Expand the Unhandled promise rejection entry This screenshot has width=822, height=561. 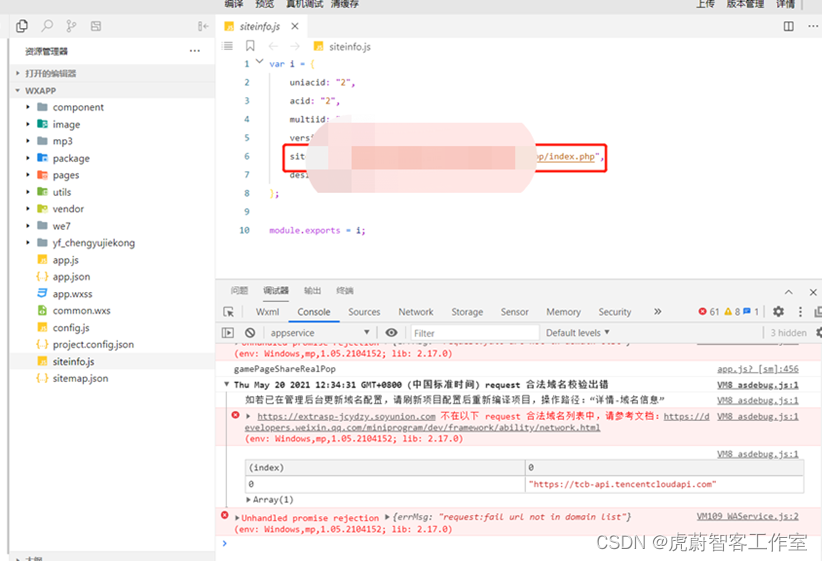237,517
